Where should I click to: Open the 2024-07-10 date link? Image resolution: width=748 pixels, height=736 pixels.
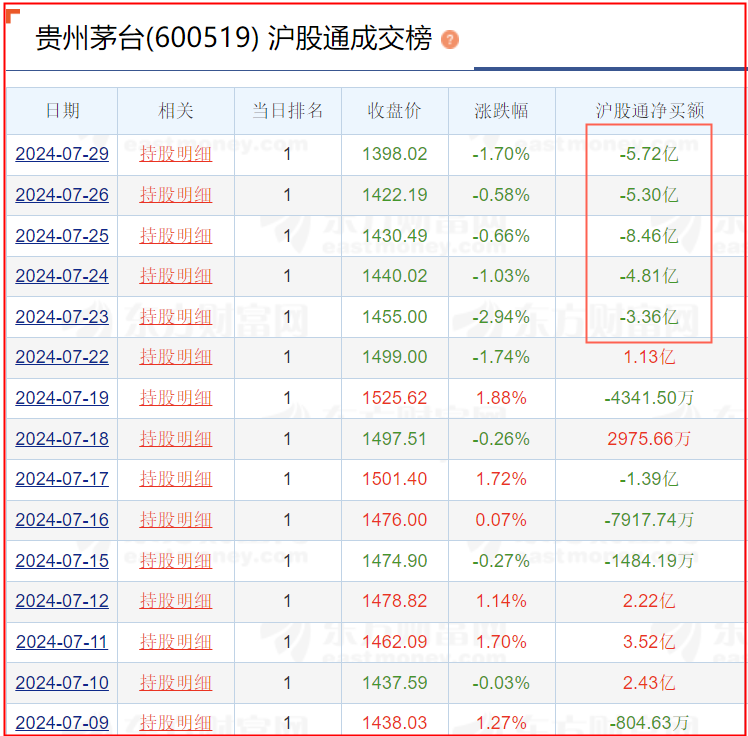[x=62, y=683]
